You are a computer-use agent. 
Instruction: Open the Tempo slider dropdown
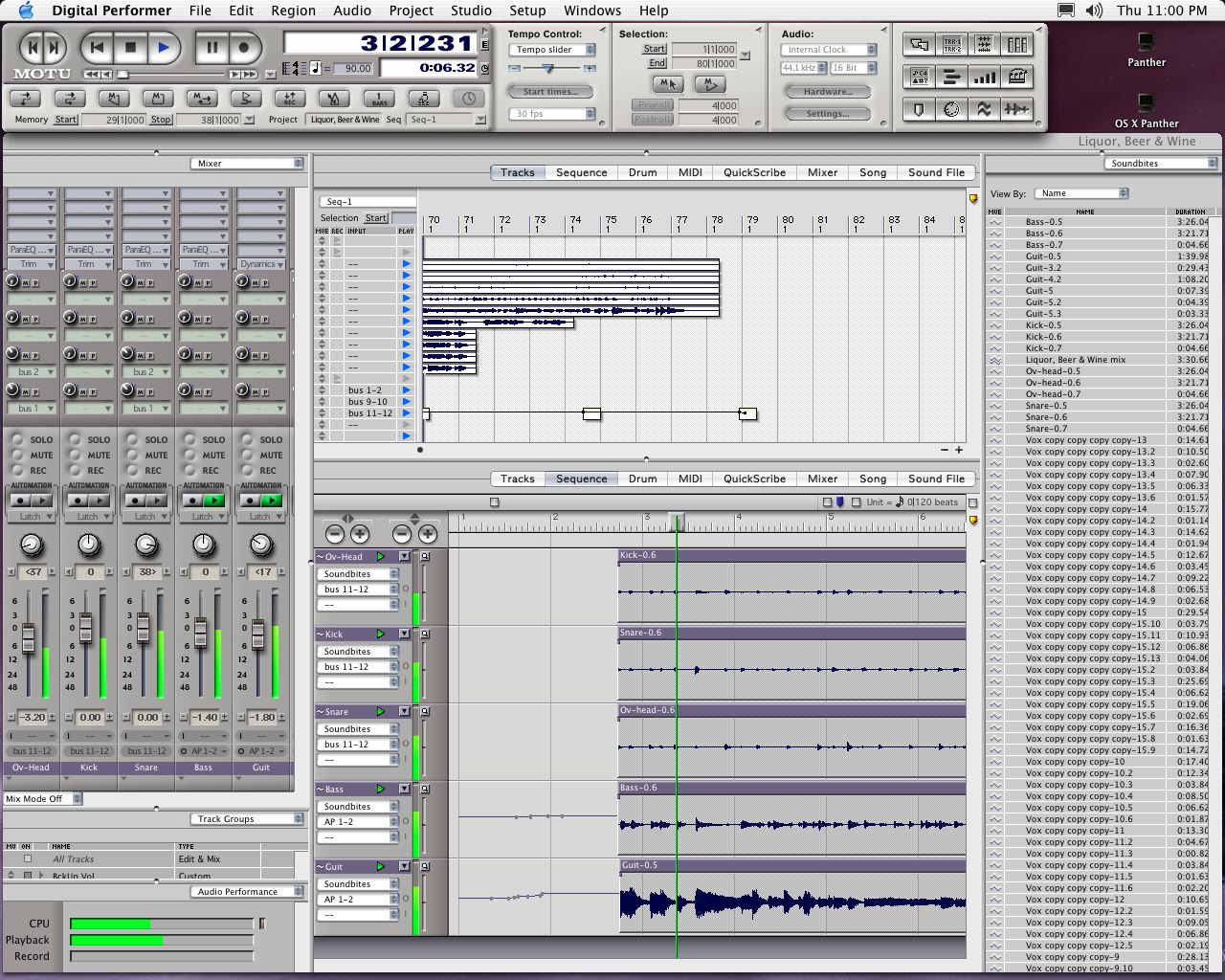pyautogui.click(x=552, y=50)
